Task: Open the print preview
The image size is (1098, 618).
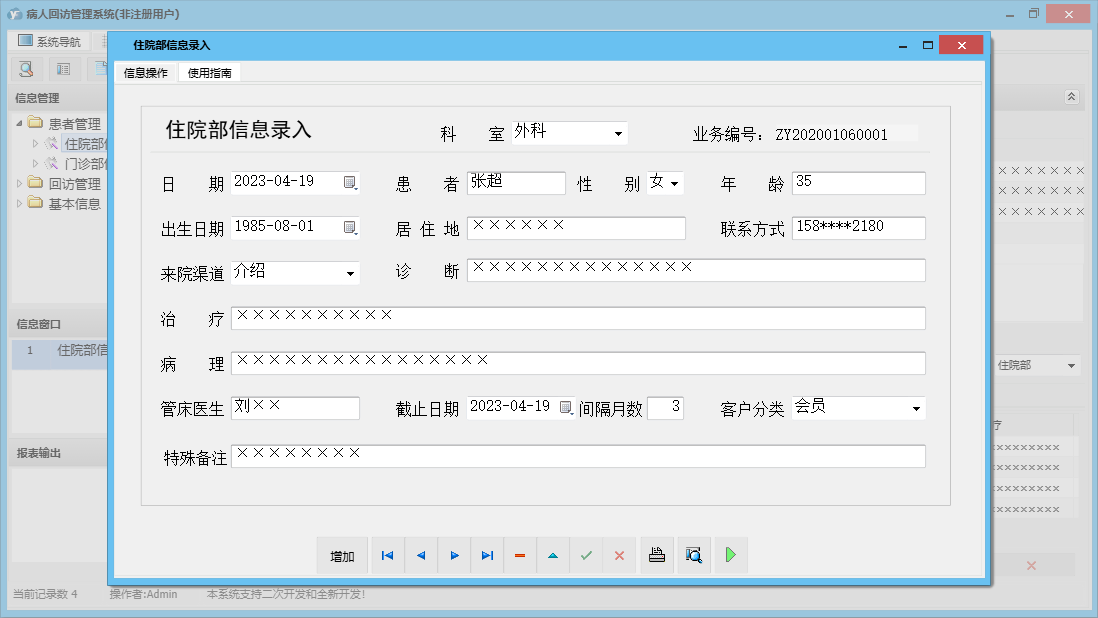Action: pos(694,555)
